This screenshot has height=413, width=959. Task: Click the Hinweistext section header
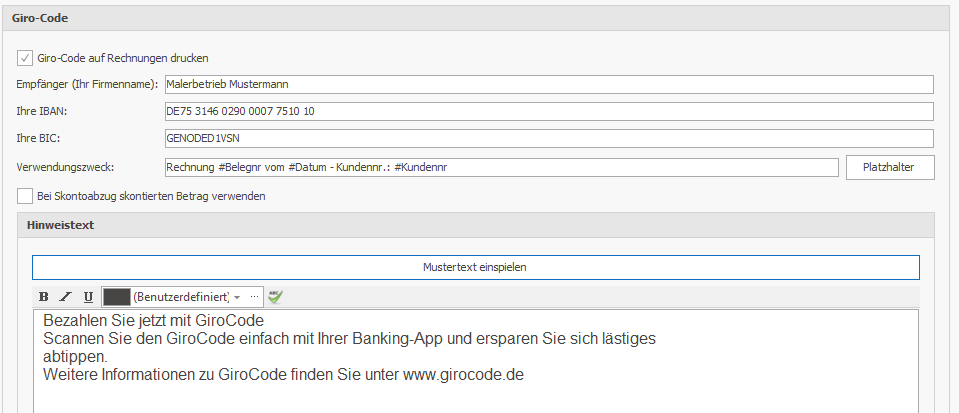pyautogui.click(x=61, y=226)
